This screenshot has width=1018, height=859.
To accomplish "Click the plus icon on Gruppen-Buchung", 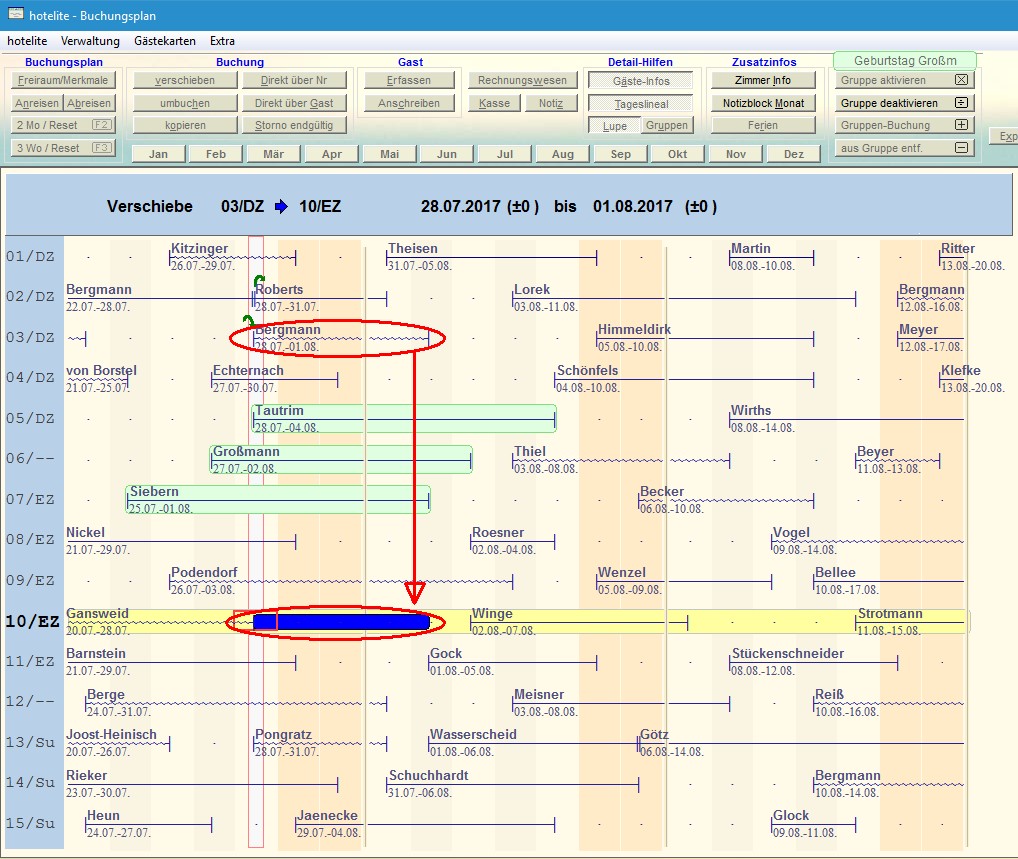I will pyautogui.click(x=961, y=125).
